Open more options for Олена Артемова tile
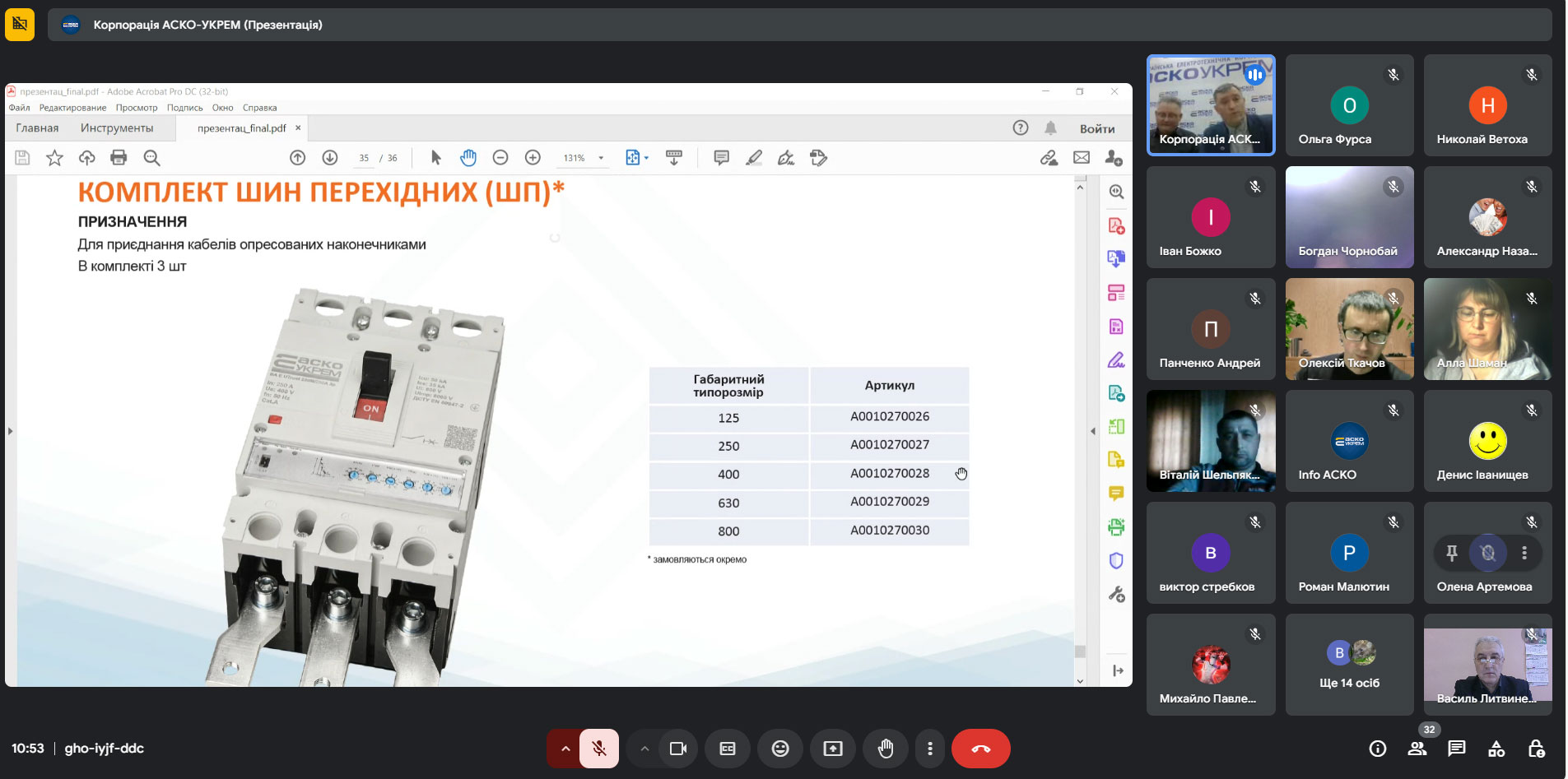The height and width of the screenshot is (779, 1568). [x=1524, y=553]
